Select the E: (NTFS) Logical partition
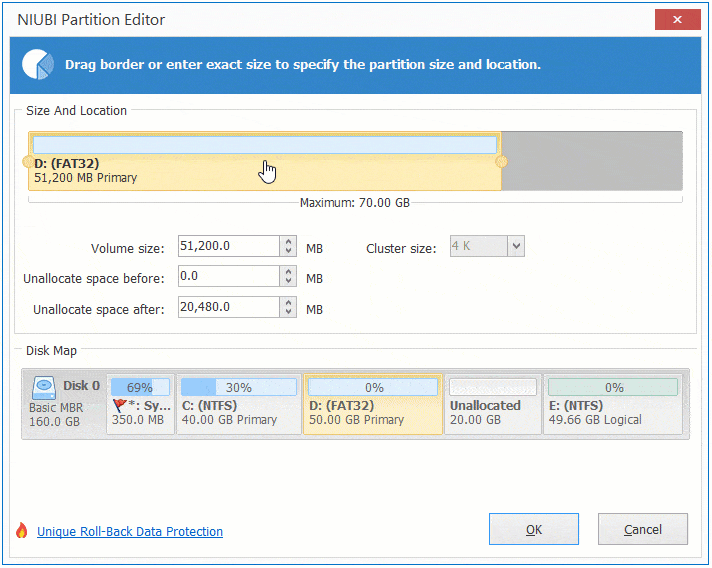The image size is (712, 568). click(x=612, y=404)
